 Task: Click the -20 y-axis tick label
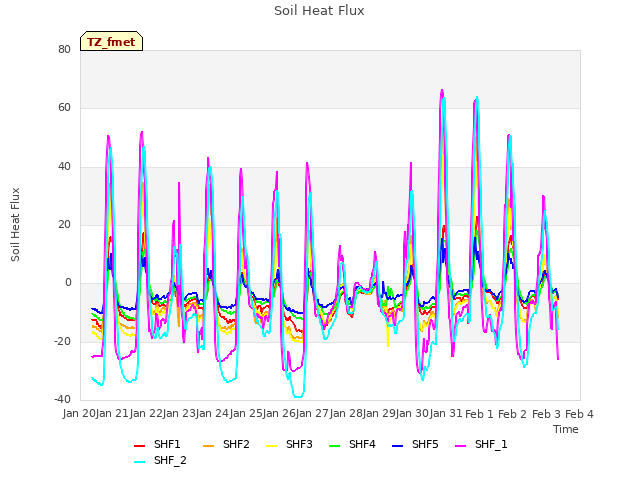(x=62, y=341)
